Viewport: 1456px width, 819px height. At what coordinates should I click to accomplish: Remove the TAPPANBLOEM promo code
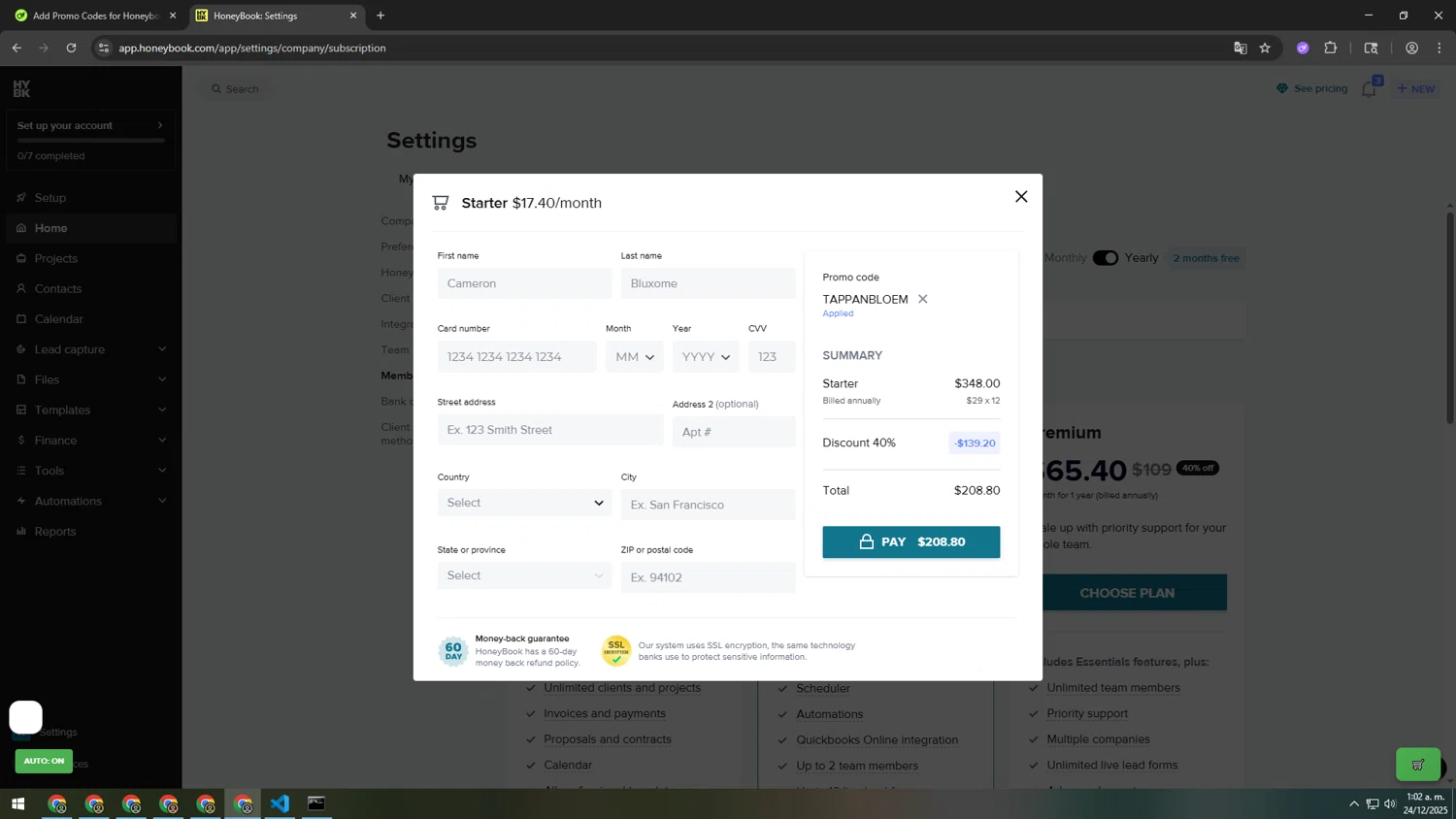[922, 299]
